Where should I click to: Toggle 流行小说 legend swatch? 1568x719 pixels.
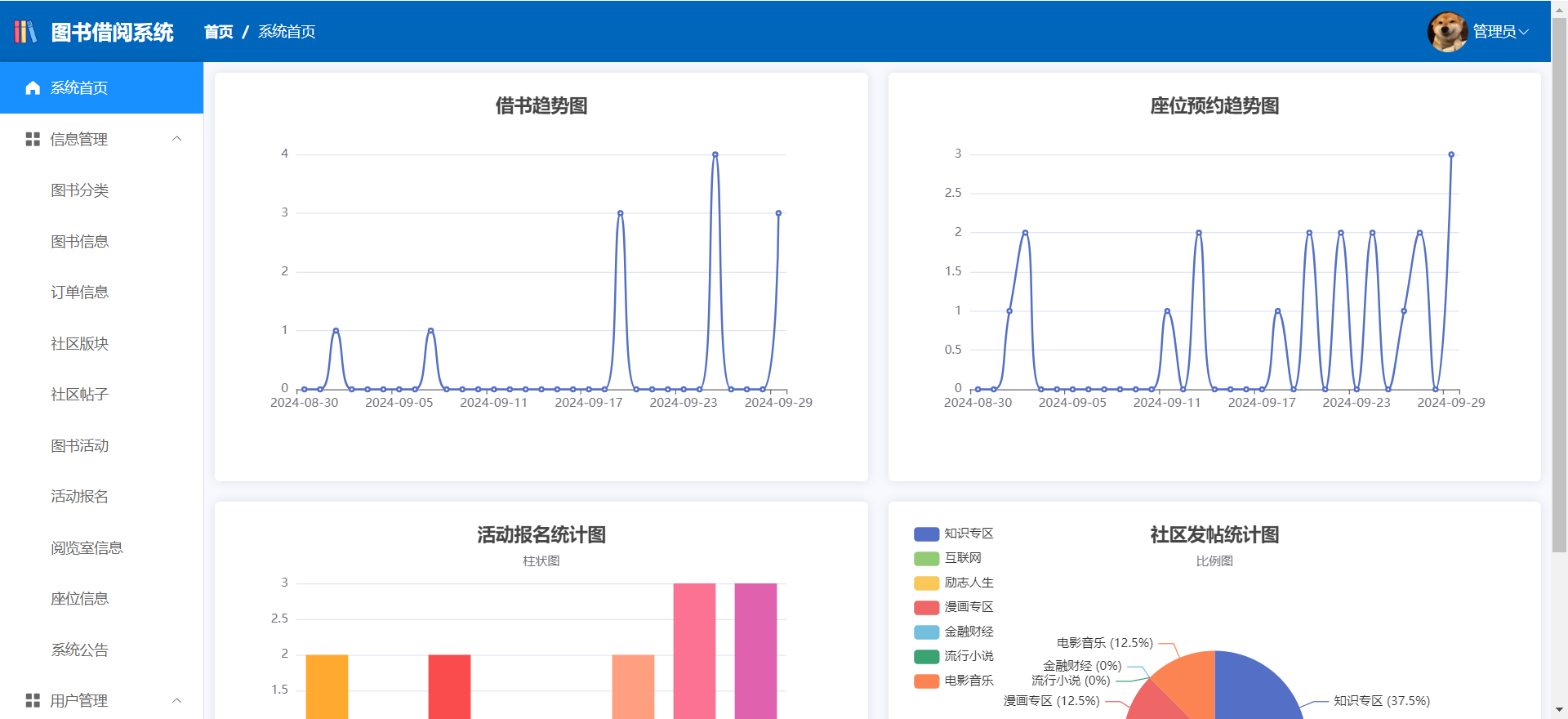(x=926, y=657)
